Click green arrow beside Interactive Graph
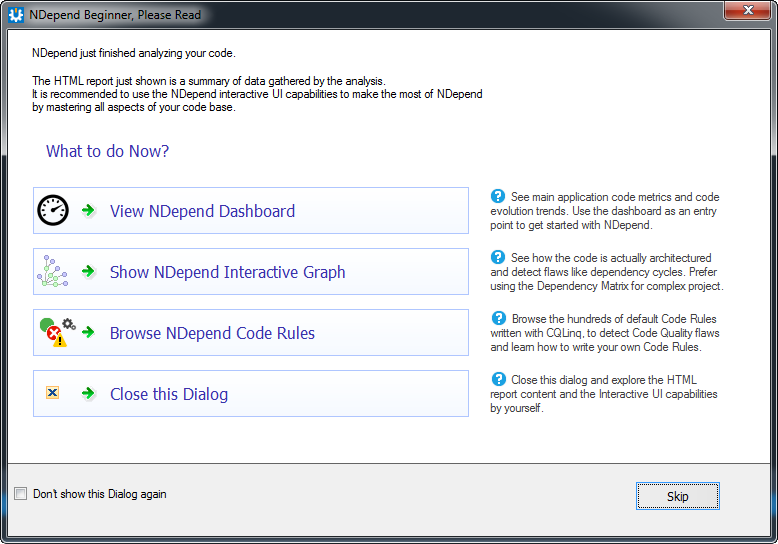This screenshot has height=544, width=778. (x=88, y=272)
